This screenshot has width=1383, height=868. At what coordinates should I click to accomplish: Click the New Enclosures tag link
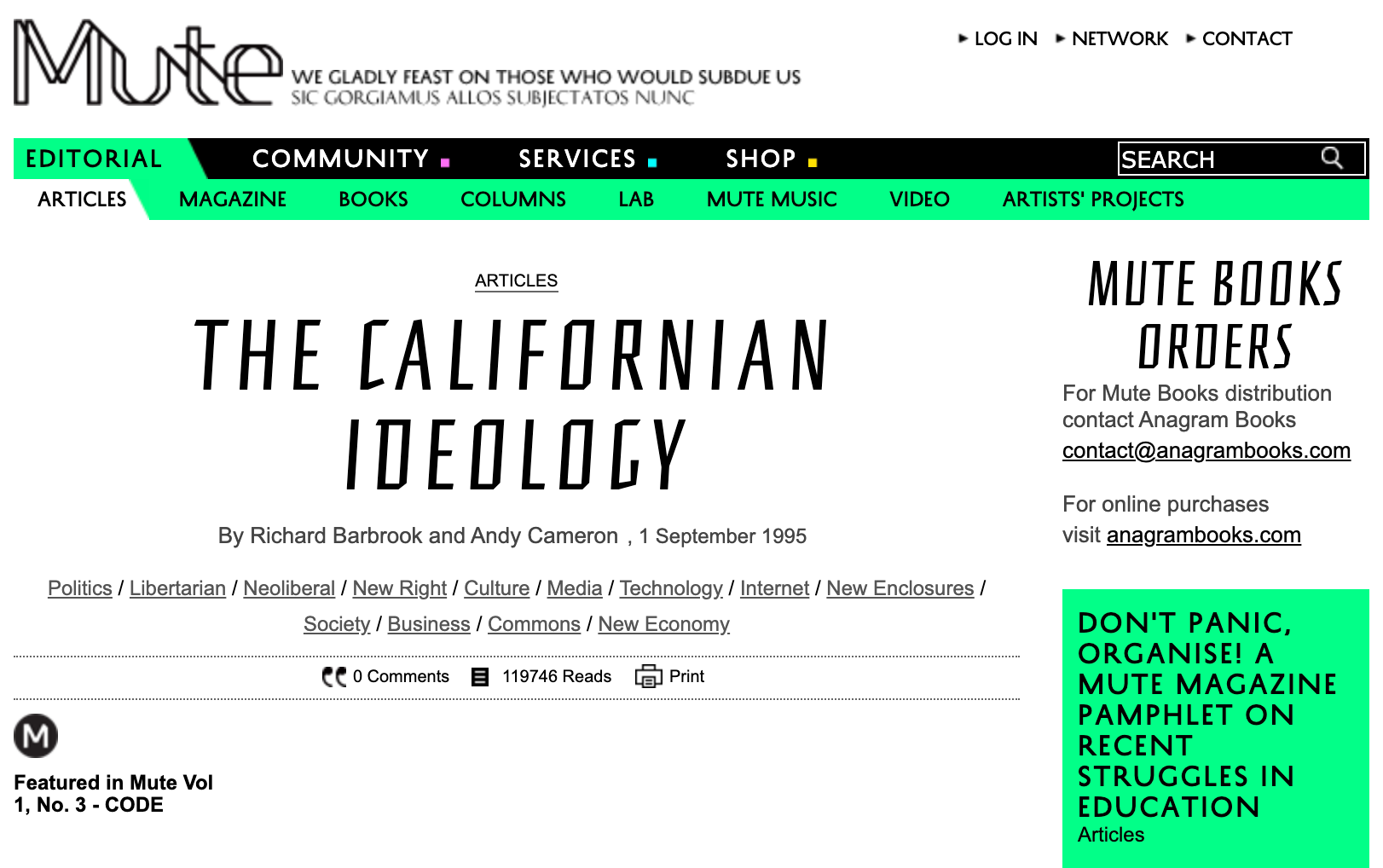click(900, 588)
